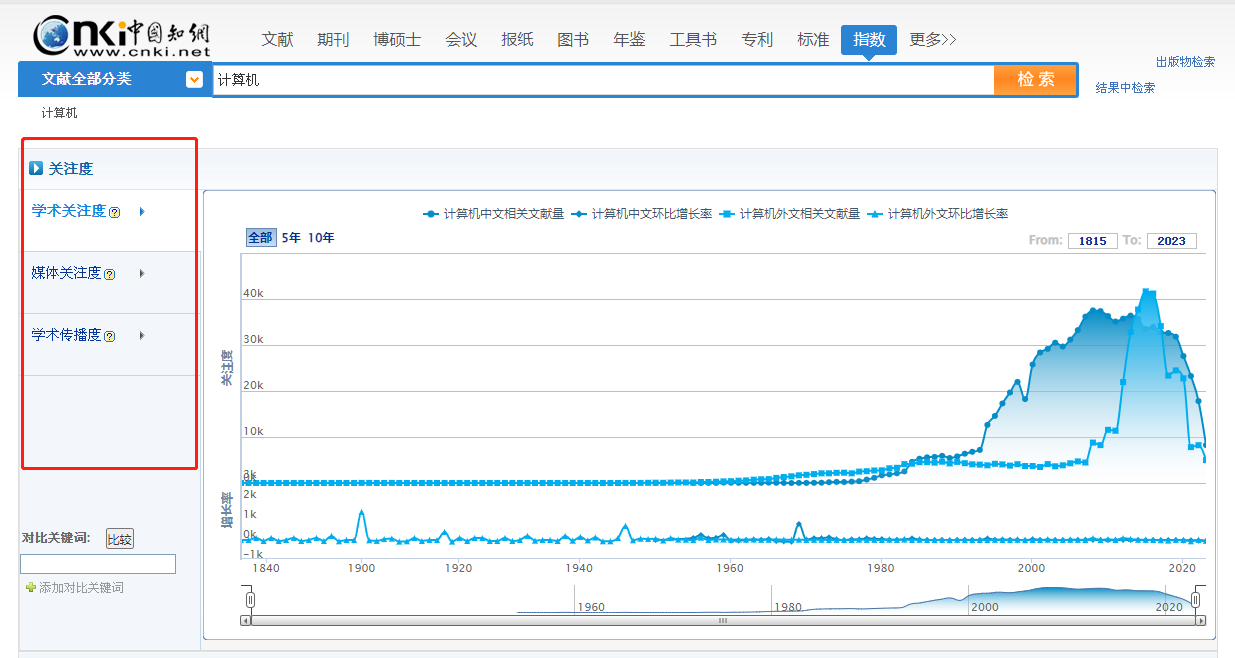
Task: Switch to the 工具书 tab
Action: (693, 40)
